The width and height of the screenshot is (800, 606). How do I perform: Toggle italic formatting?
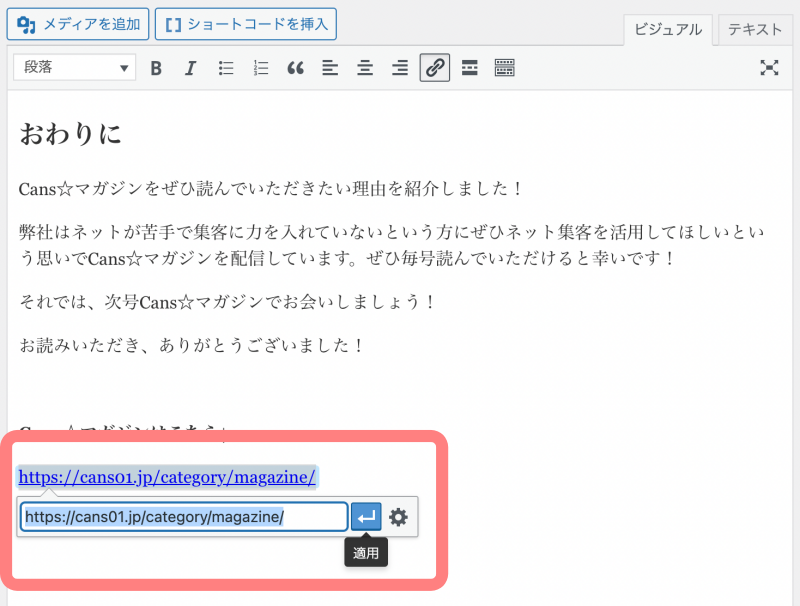pos(190,68)
